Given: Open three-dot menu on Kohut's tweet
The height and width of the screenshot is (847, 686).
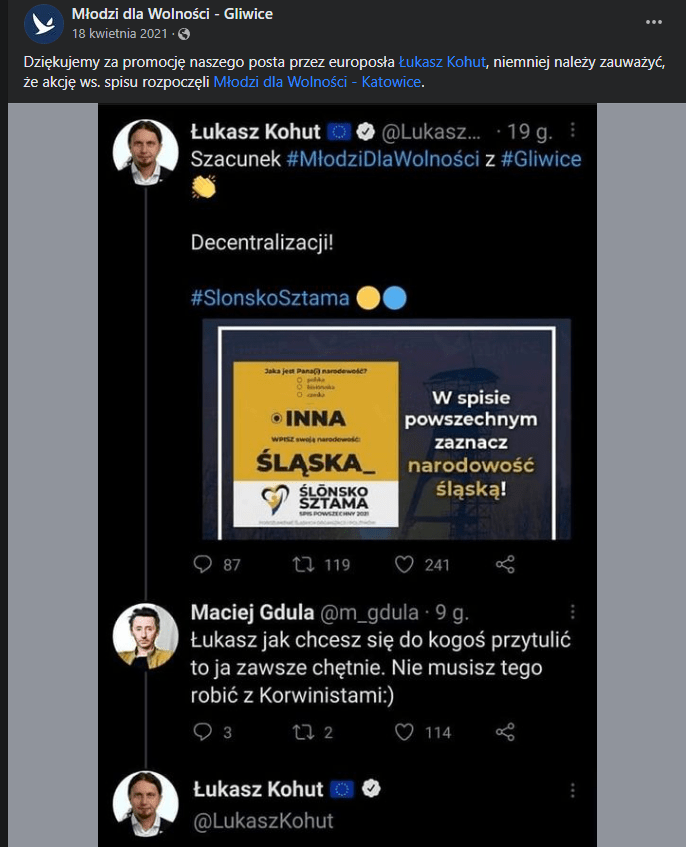Looking at the screenshot, I should point(571,131).
